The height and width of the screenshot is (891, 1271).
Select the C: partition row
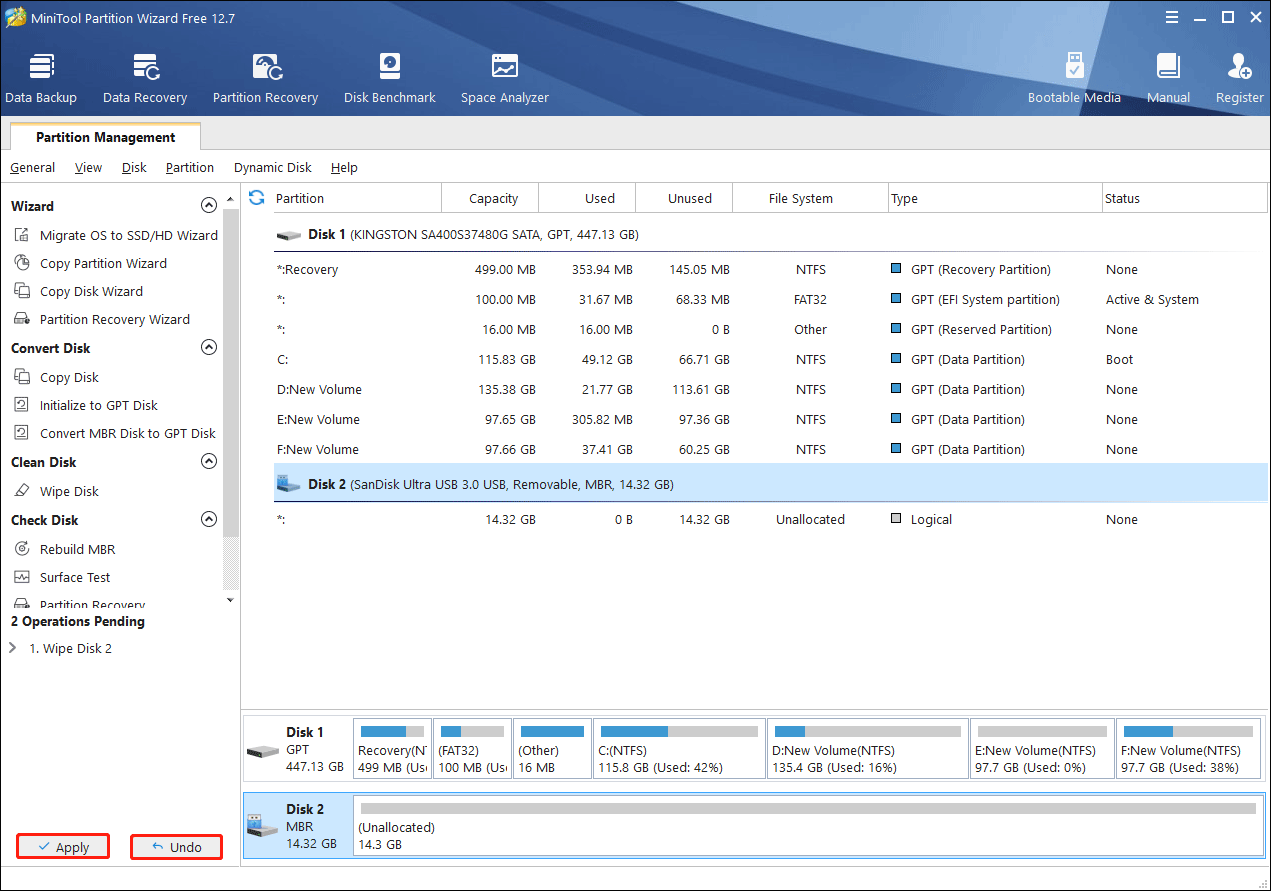770,359
